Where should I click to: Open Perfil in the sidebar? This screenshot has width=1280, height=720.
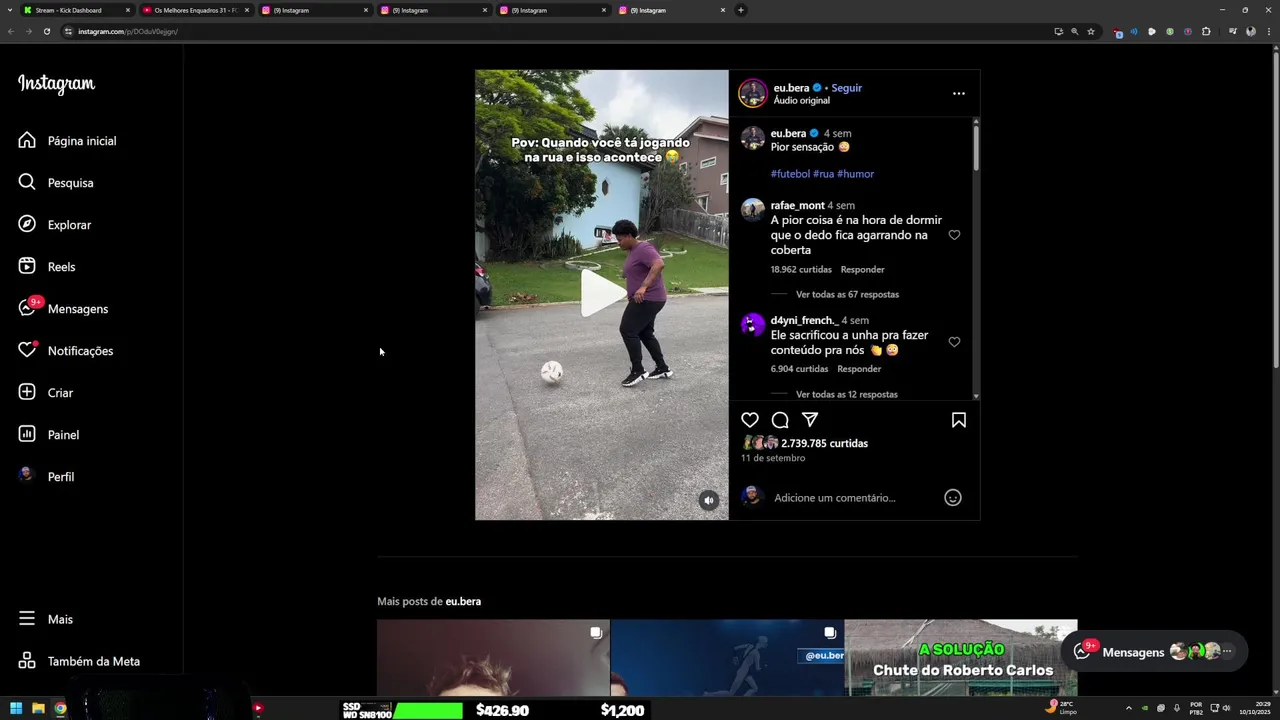[x=47, y=477]
